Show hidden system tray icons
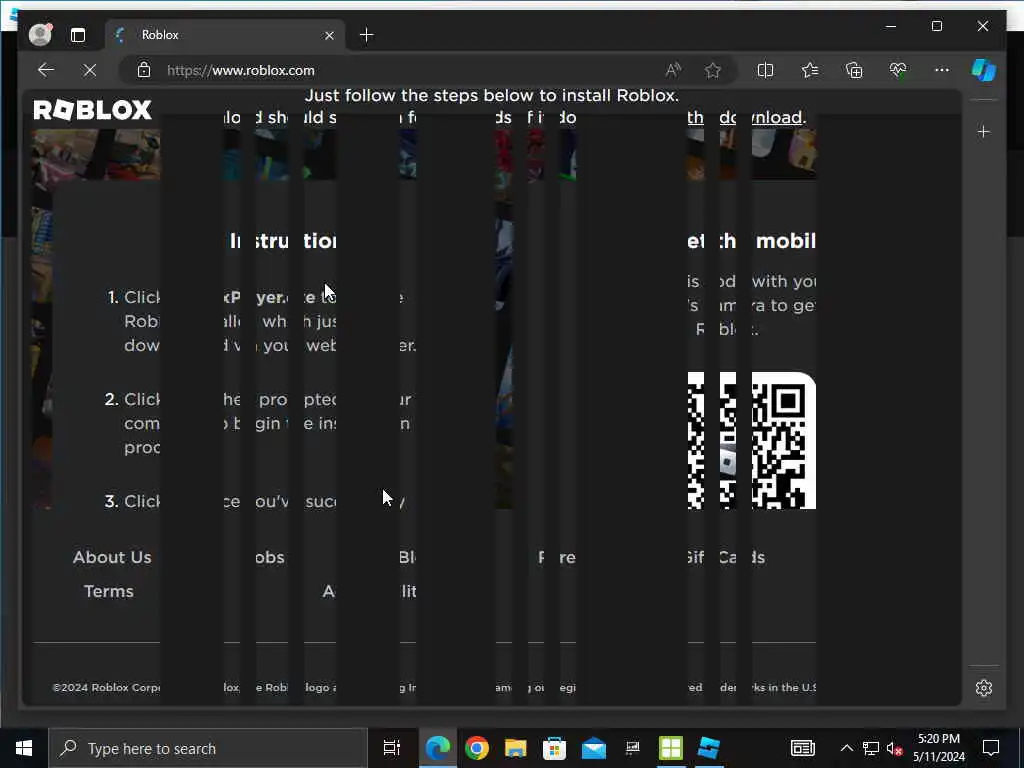 pyautogui.click(x=846, y=748)
